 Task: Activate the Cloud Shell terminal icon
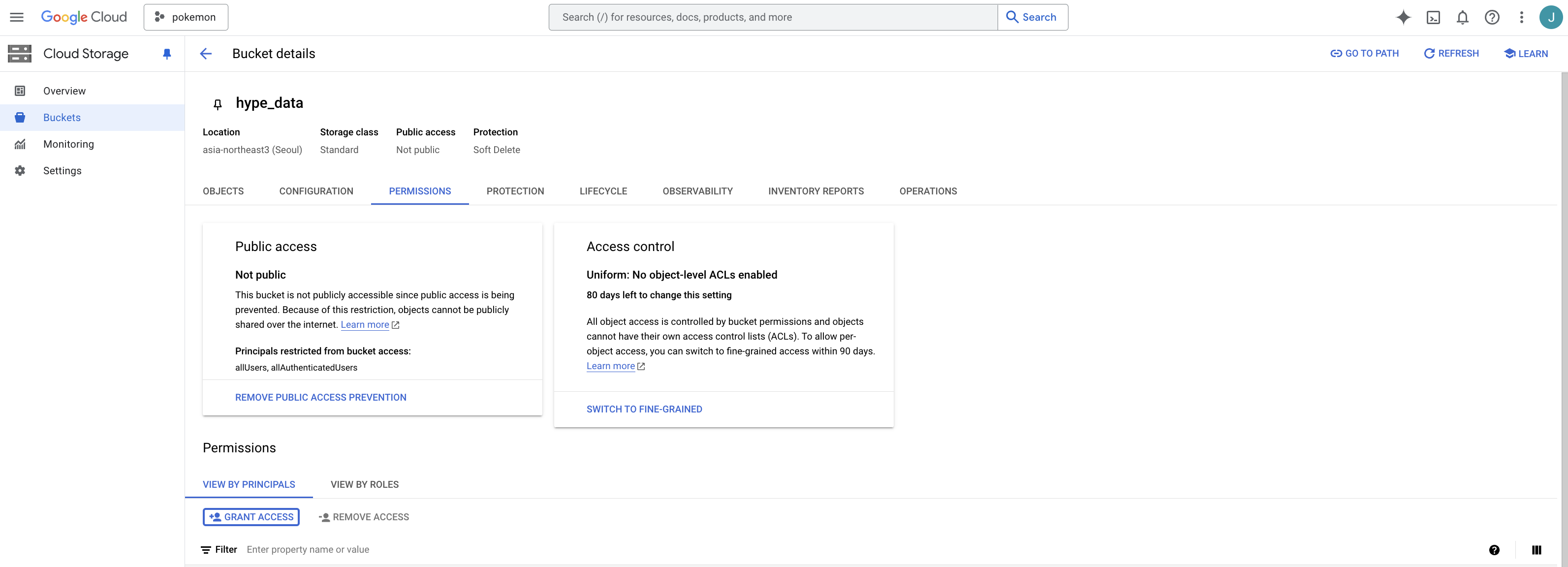[1433, 17]
